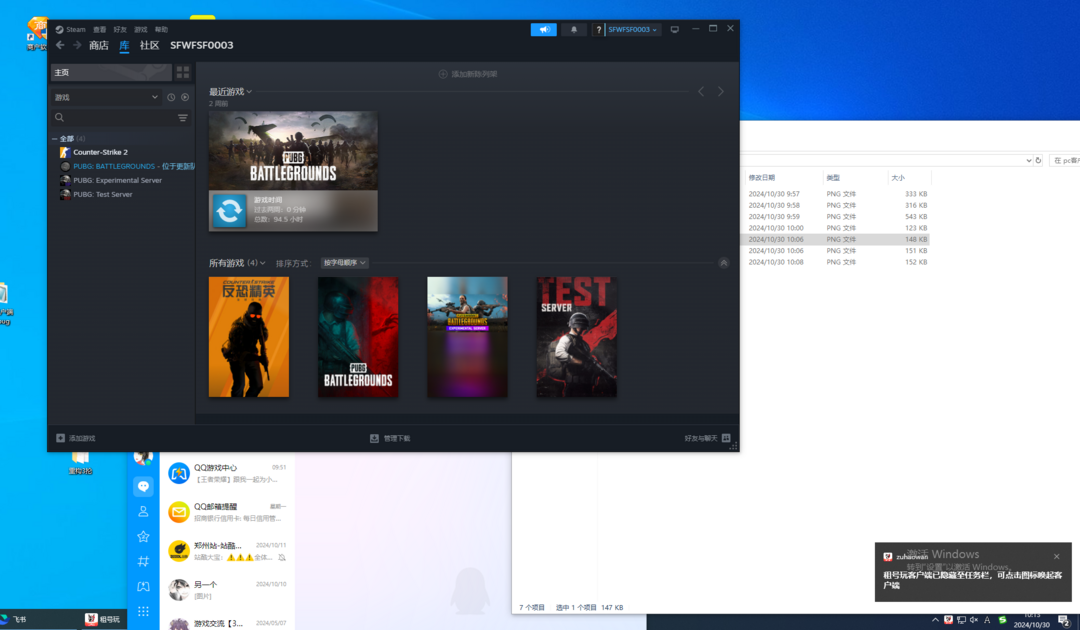
Task: Change sort order via 按字母顺序 dropdown
Action: click(x=344, y=263)
